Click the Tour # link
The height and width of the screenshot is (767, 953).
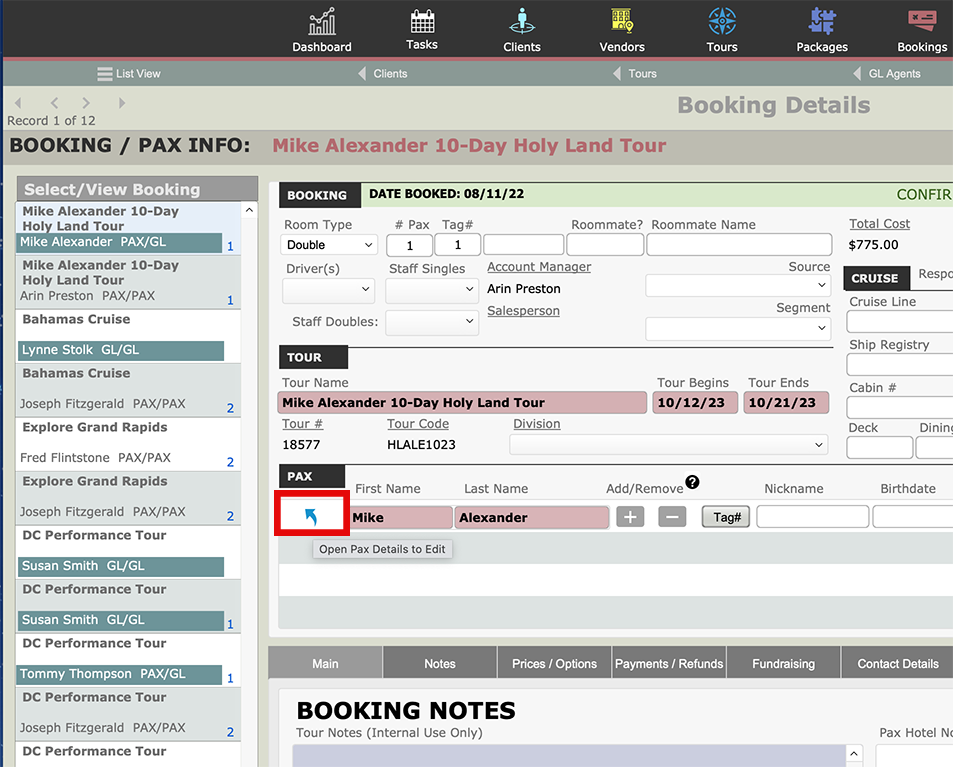point(302,424)
